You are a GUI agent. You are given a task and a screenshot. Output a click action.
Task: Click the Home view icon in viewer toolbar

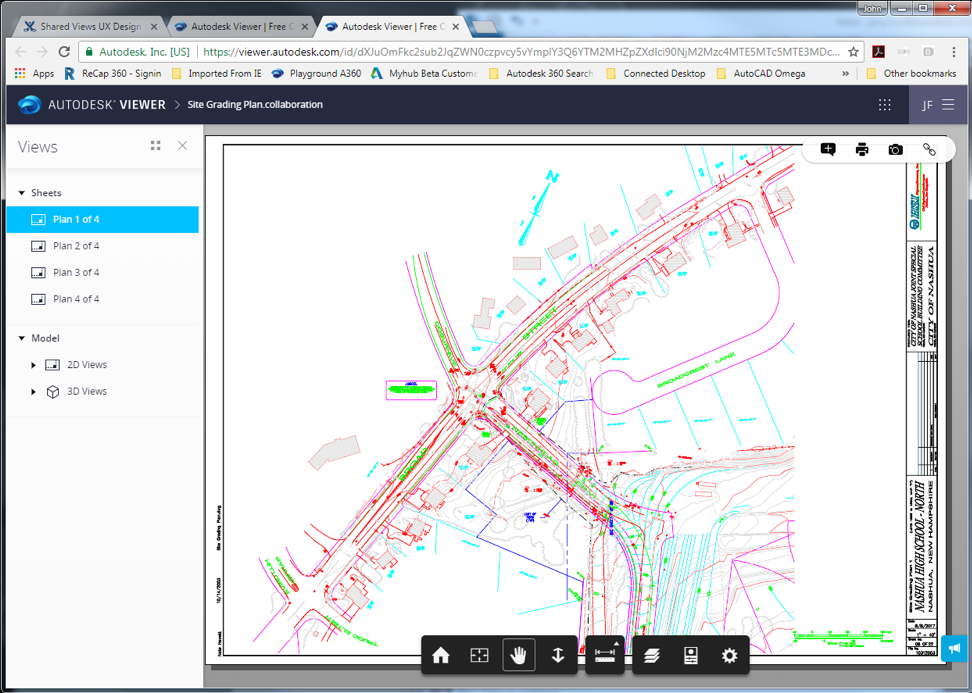pos(441,656)
